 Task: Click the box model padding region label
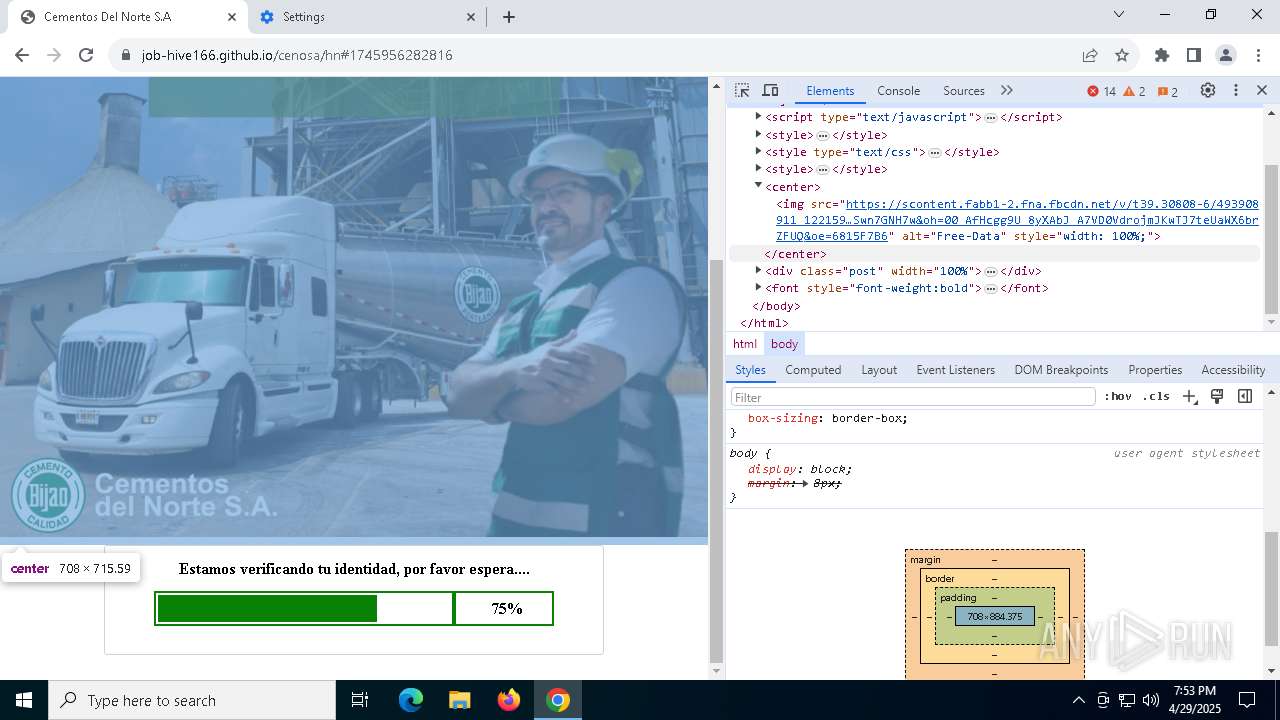(958, 598)
